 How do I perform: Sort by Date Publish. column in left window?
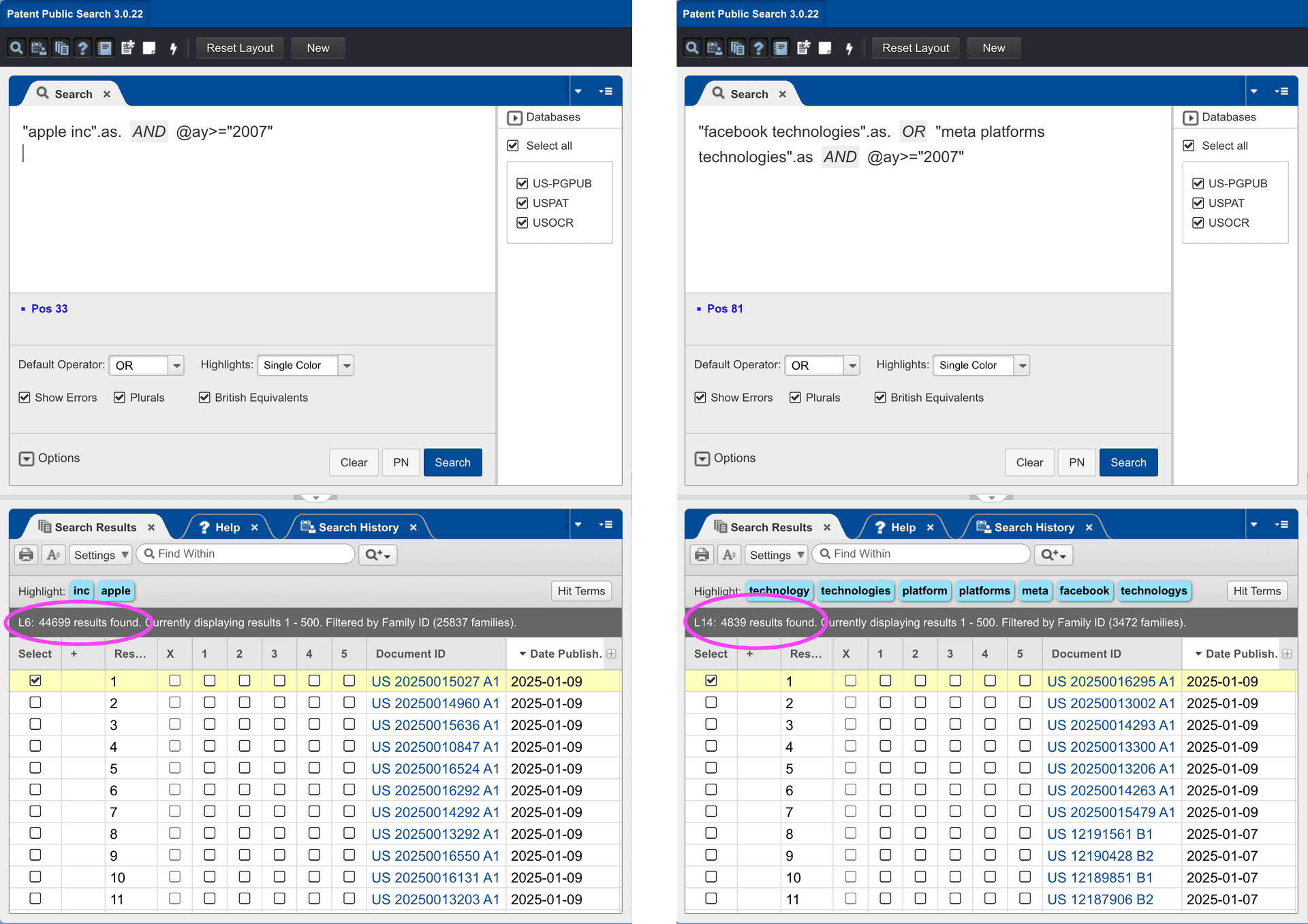(x=560, y=654)
